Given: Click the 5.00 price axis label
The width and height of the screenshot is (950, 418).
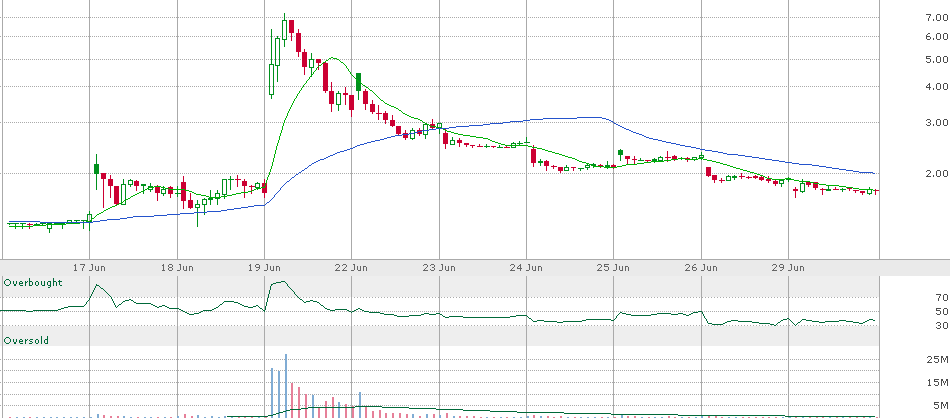Looking at the screenshot, I should 937,59.
